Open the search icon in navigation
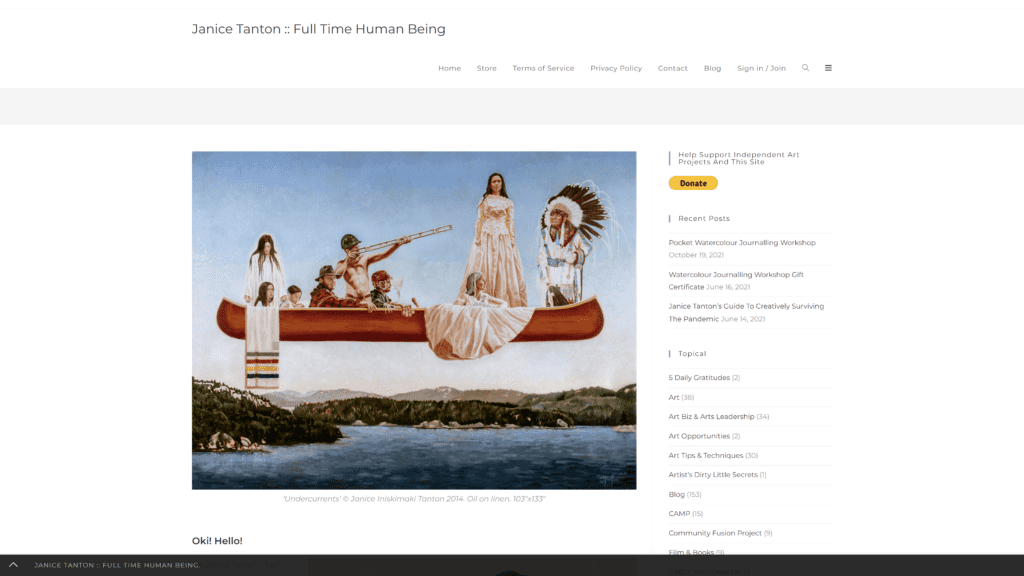1024x576 pixels. (805, 68)
